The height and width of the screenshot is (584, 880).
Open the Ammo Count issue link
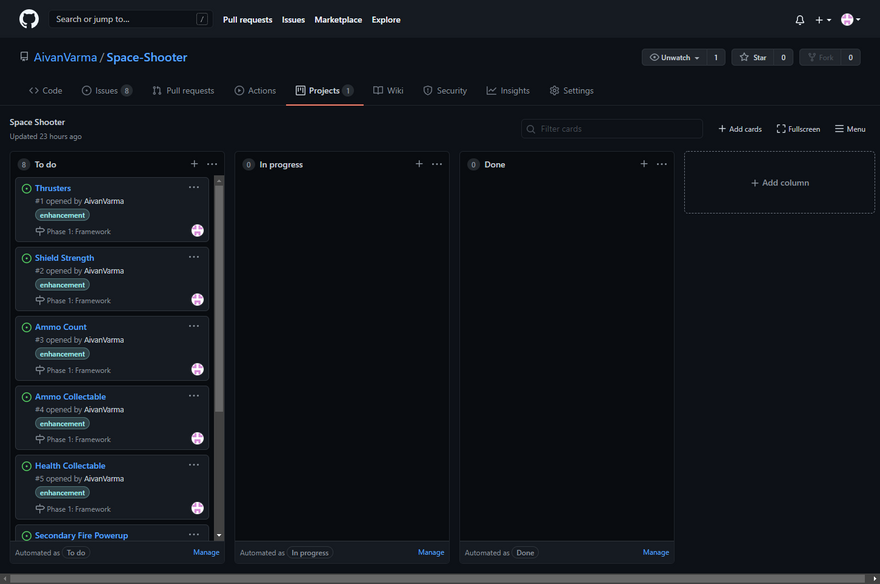[61, 327]
